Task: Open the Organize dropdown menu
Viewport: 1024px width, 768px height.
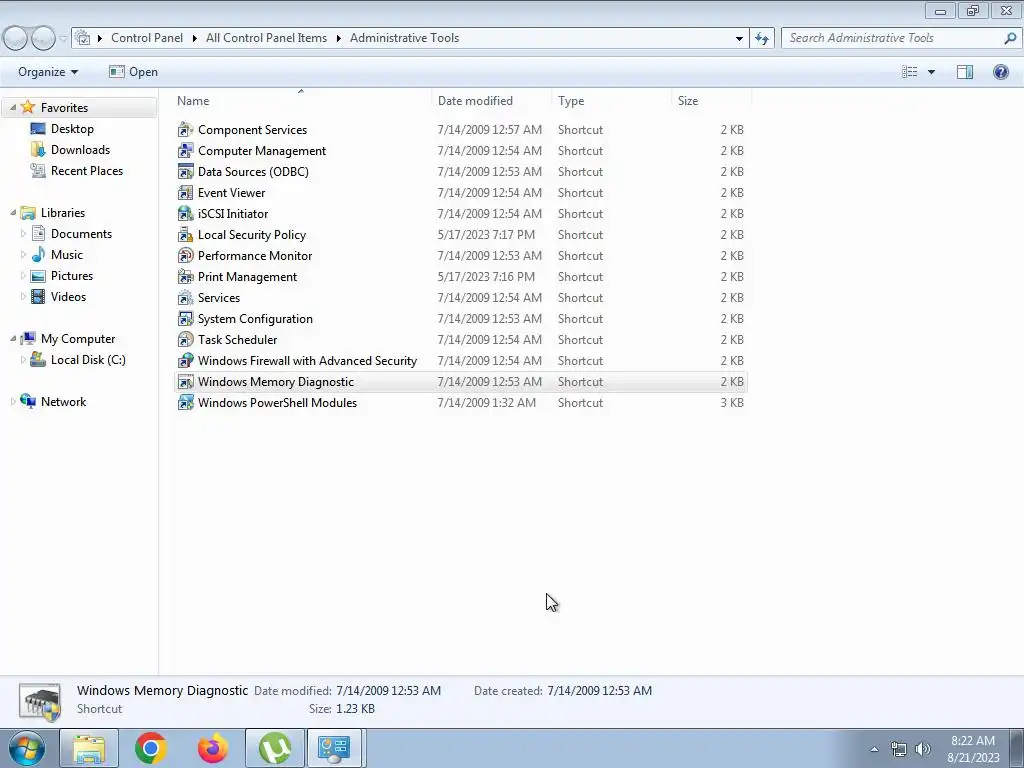Action: click(48, 72)
